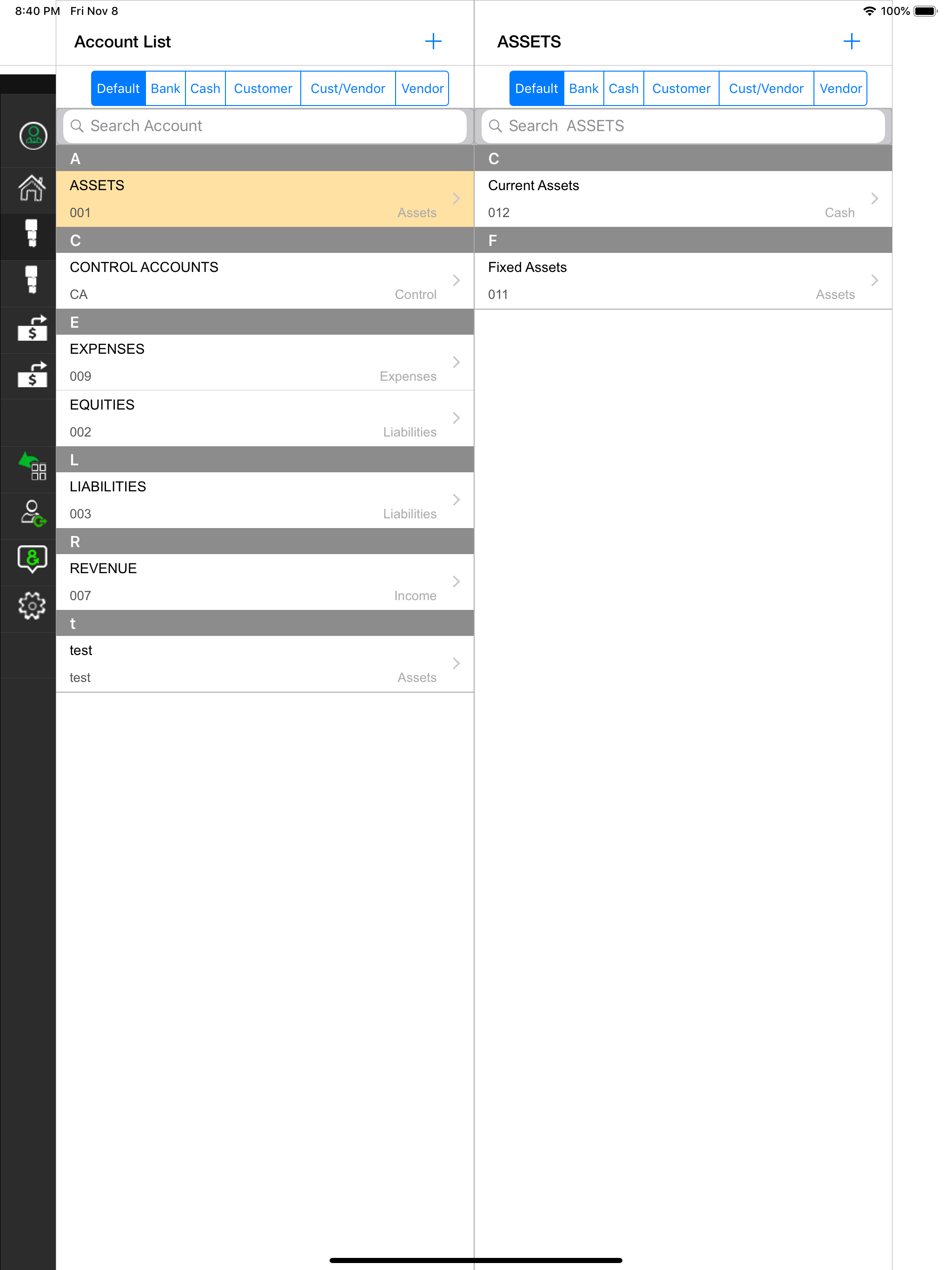
Task: Open the upper money transfer dollar icon
Action: 32,328
